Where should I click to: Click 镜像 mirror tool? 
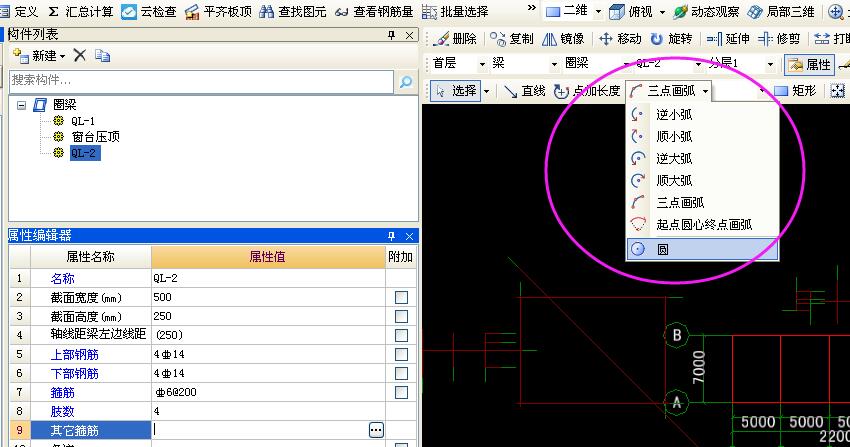click(x=563, y=38)
